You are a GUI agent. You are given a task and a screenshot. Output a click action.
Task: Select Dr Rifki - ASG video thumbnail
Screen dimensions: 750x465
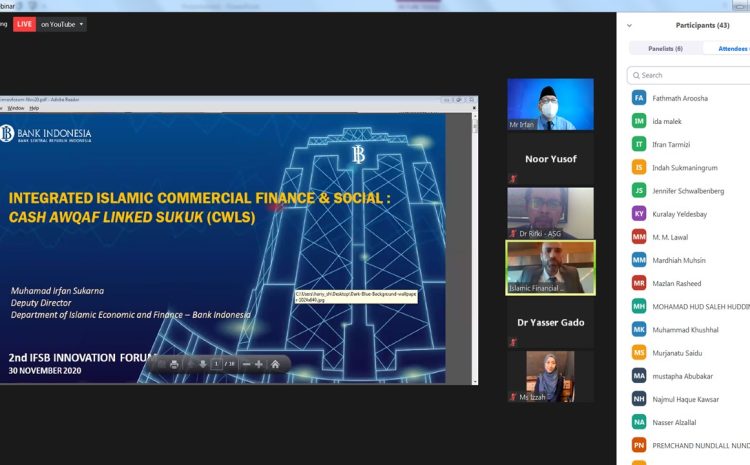click(x=551, y=213)
